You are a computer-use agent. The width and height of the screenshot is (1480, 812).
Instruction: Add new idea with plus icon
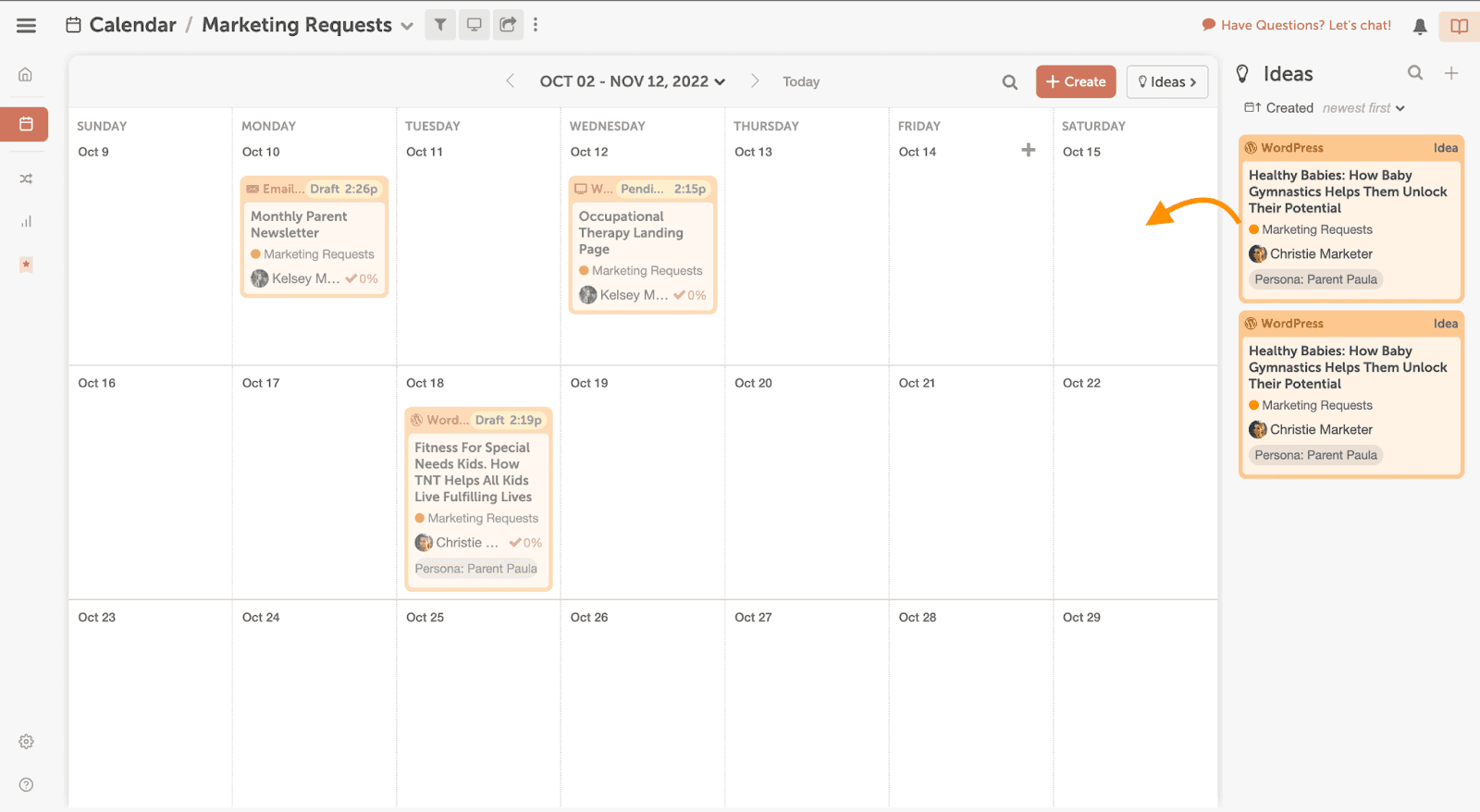(x=1451, y=73)
